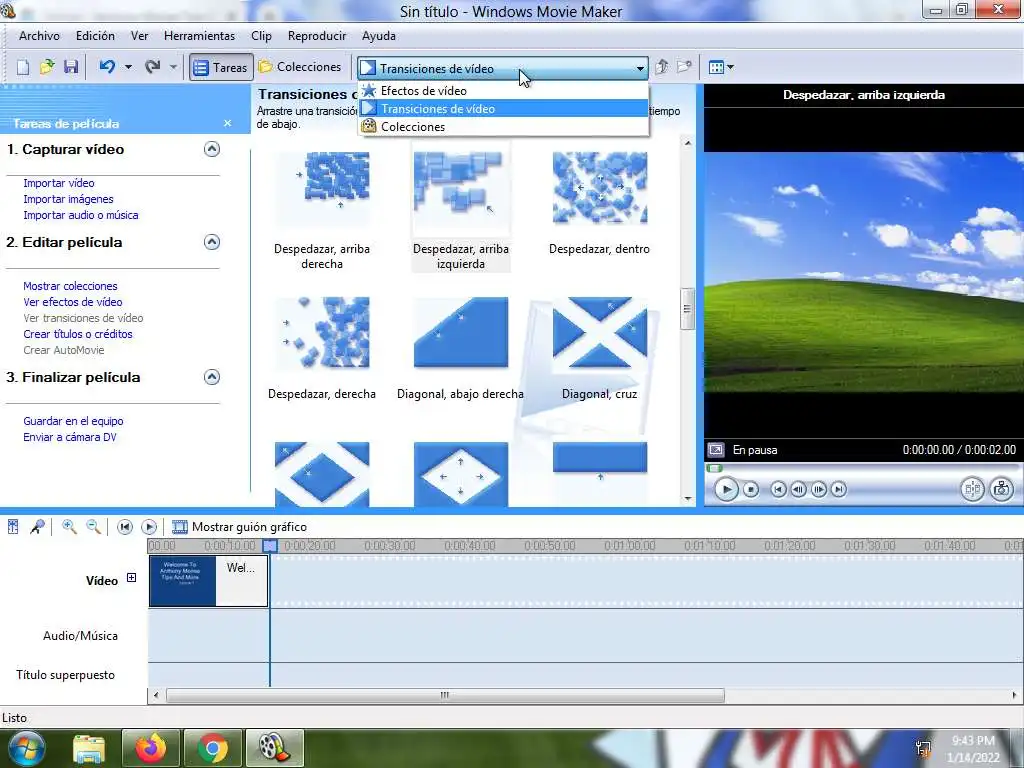Click the Zoom Timeline In magnifier
1024x768 pixels.
69,527
